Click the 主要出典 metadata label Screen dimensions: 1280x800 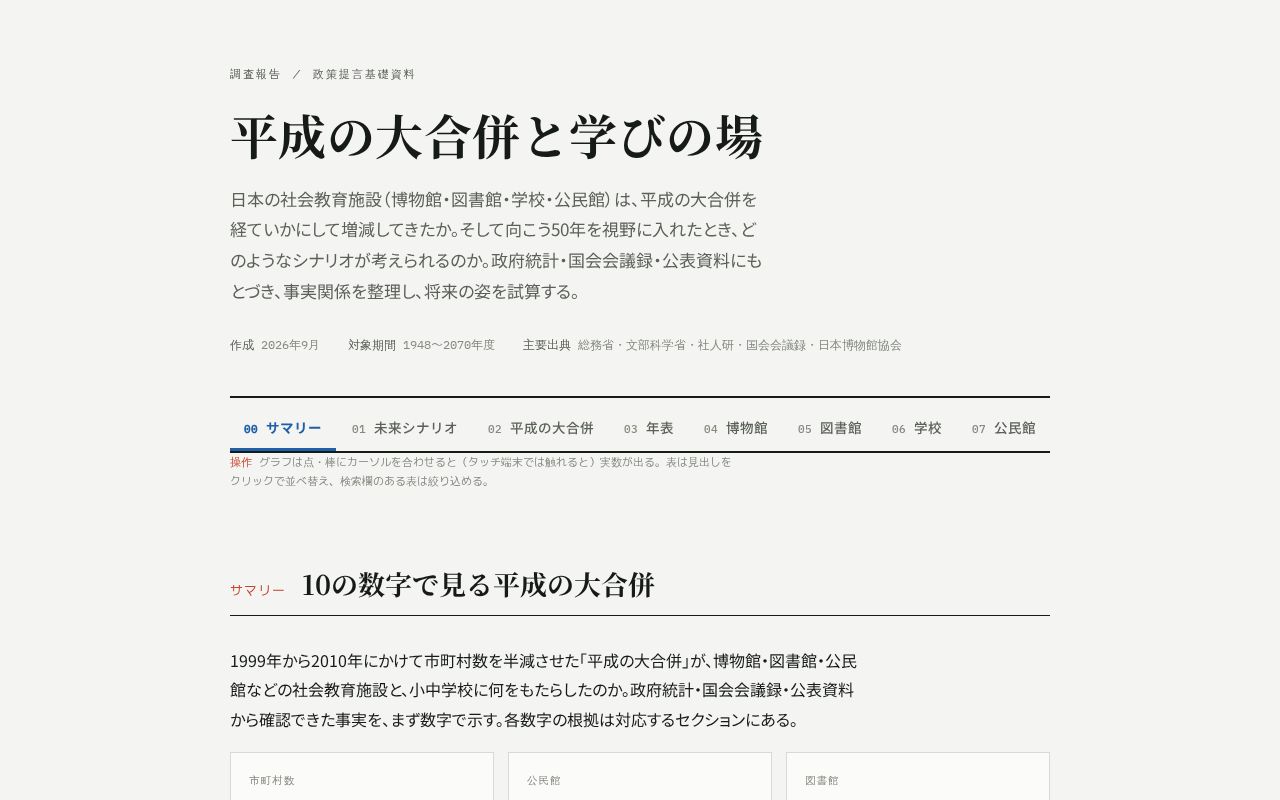pyautogui.click(x=547, y=345)
